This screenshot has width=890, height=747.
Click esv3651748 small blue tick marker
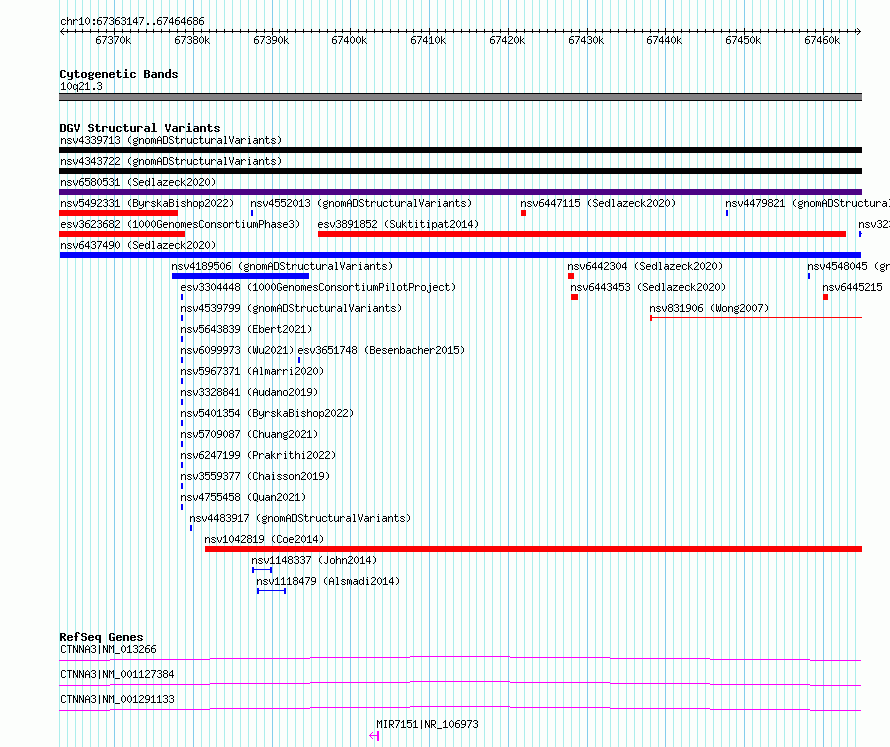299,360
